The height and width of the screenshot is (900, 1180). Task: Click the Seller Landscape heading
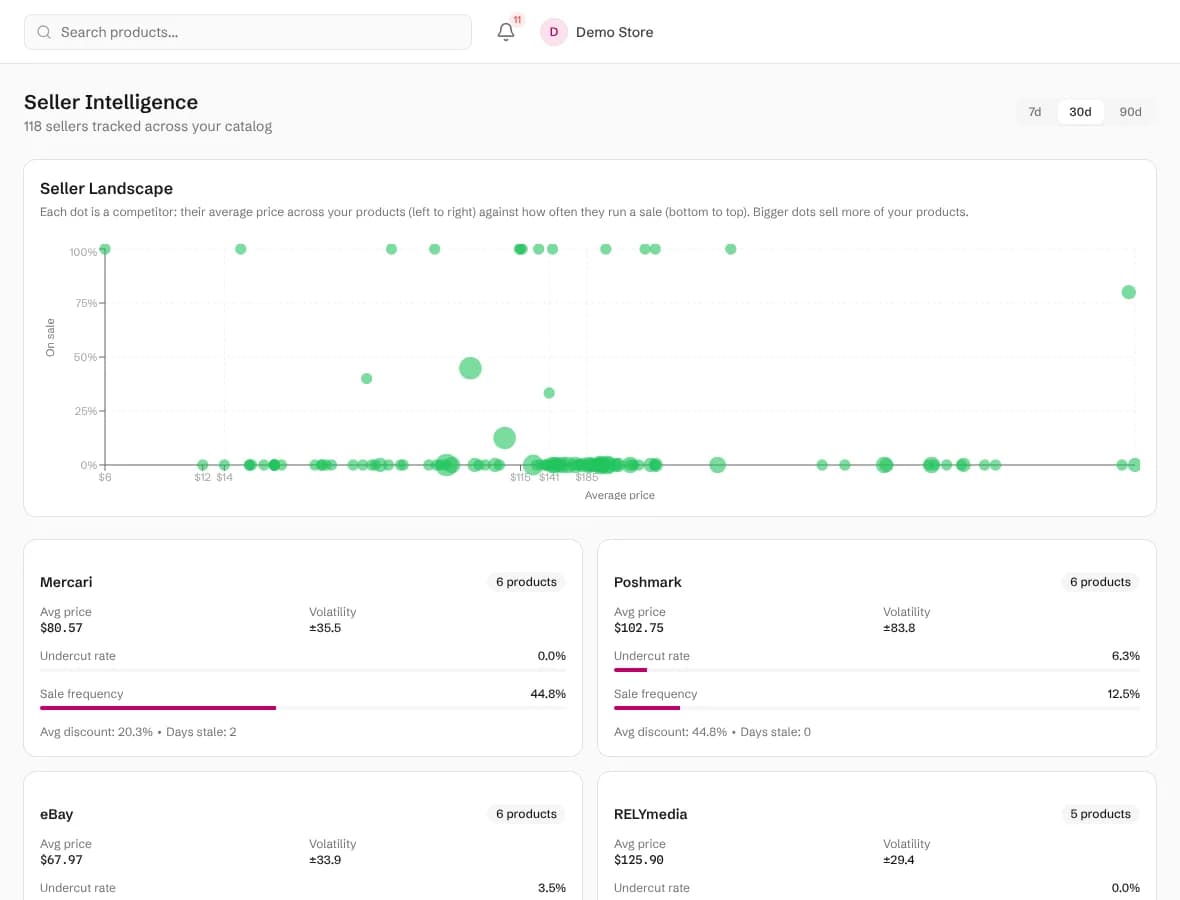[x=106, y=188]
